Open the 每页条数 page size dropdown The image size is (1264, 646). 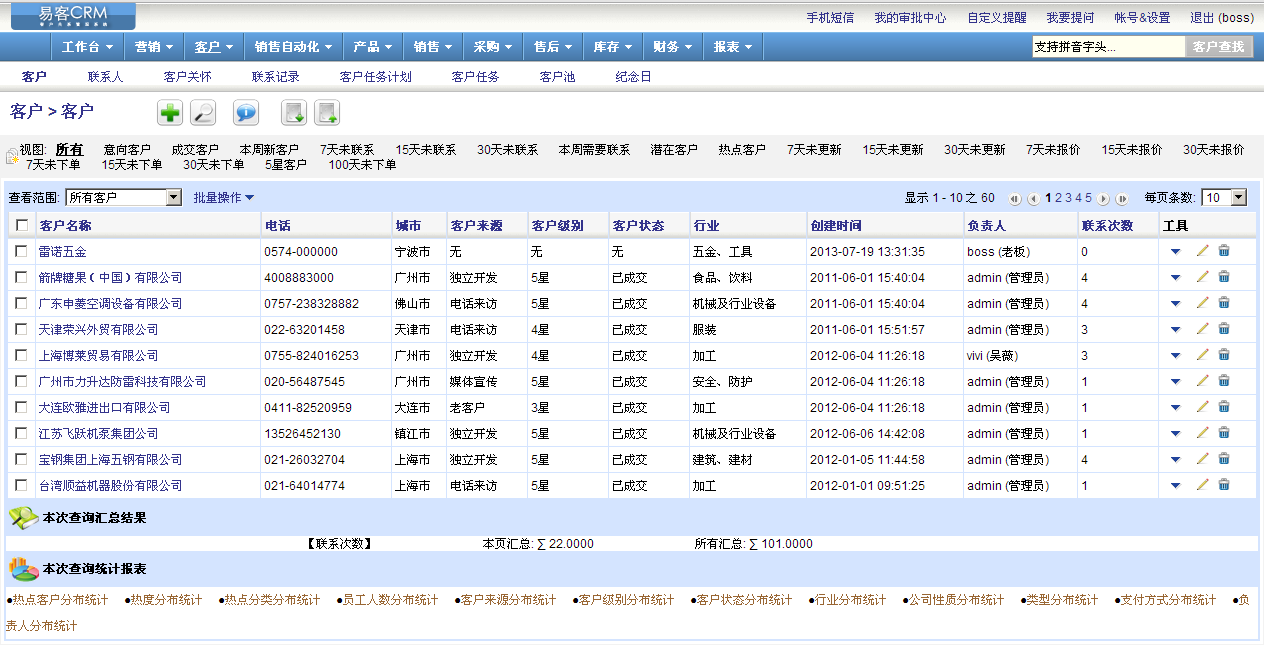1225,198
